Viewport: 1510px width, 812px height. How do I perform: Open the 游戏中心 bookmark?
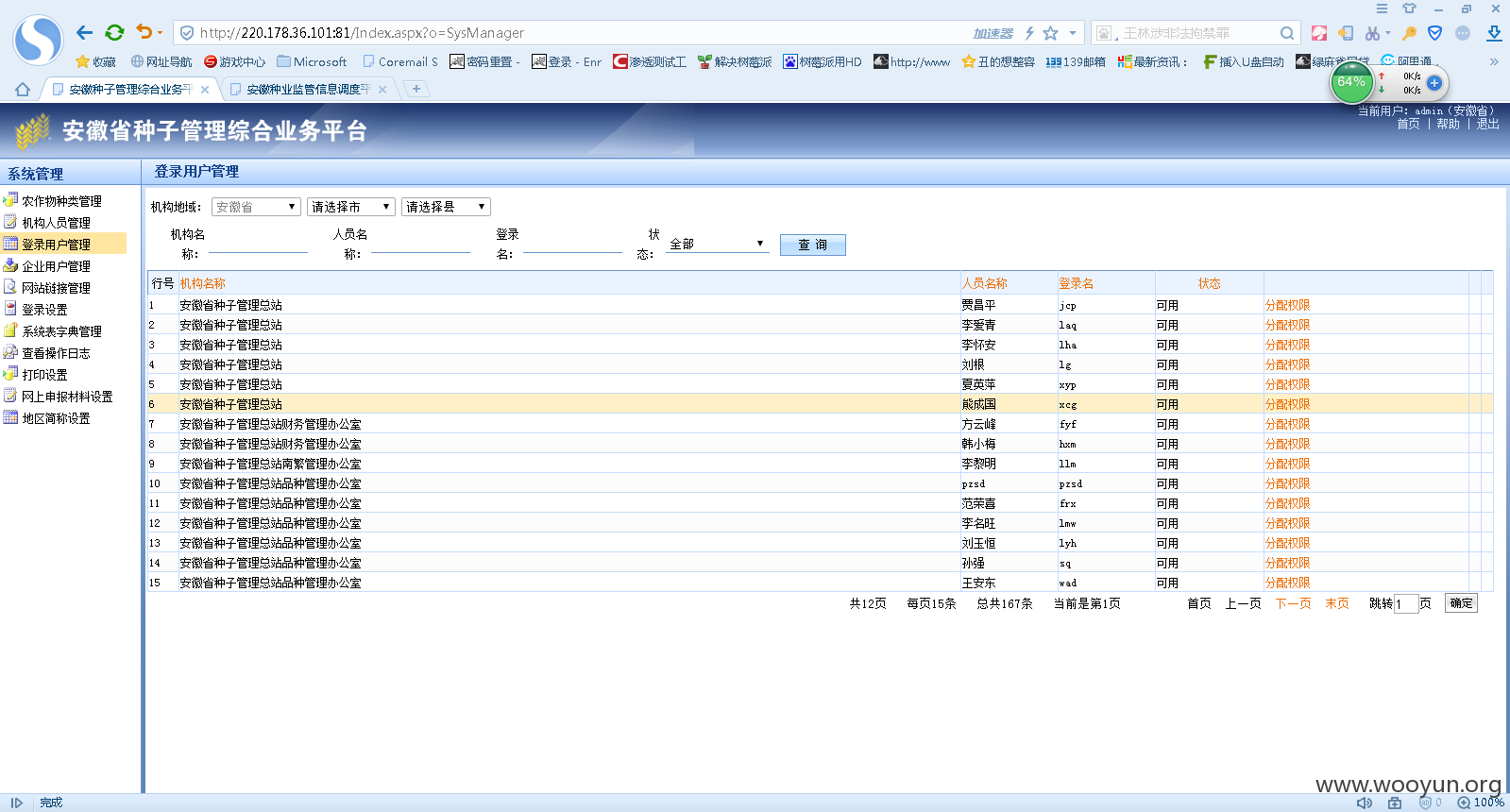(x=235, y=61)
